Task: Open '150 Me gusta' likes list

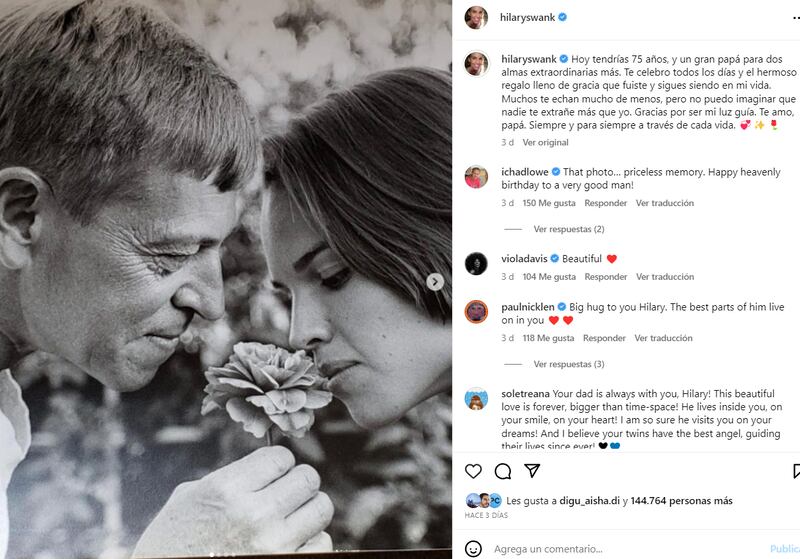Action: coord(549,203)
